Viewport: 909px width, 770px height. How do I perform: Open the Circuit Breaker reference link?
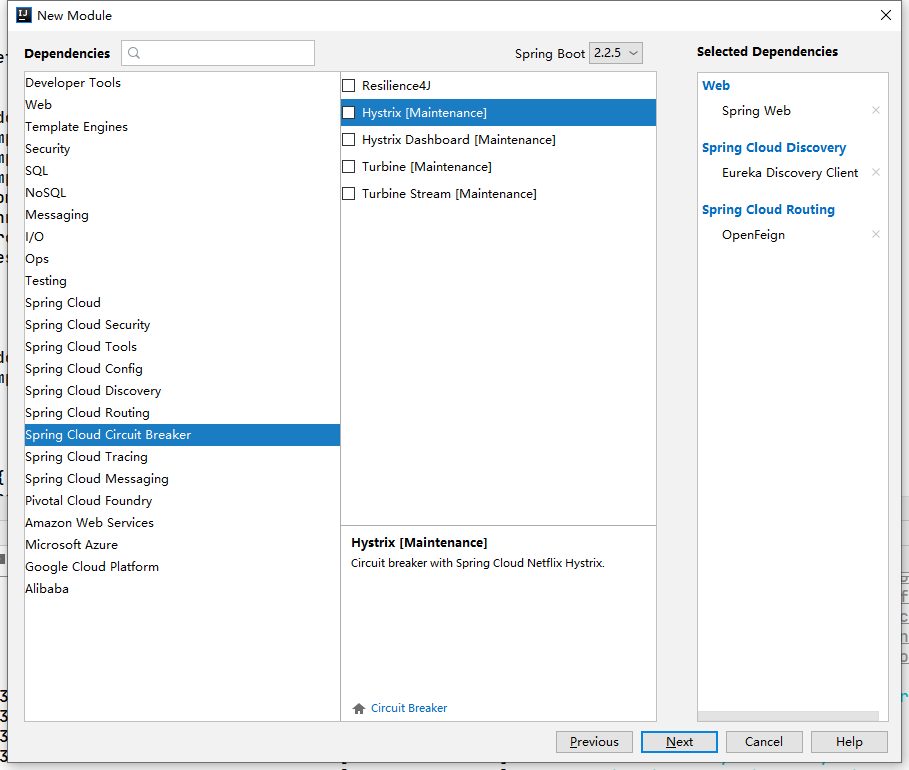pos(409,708)
